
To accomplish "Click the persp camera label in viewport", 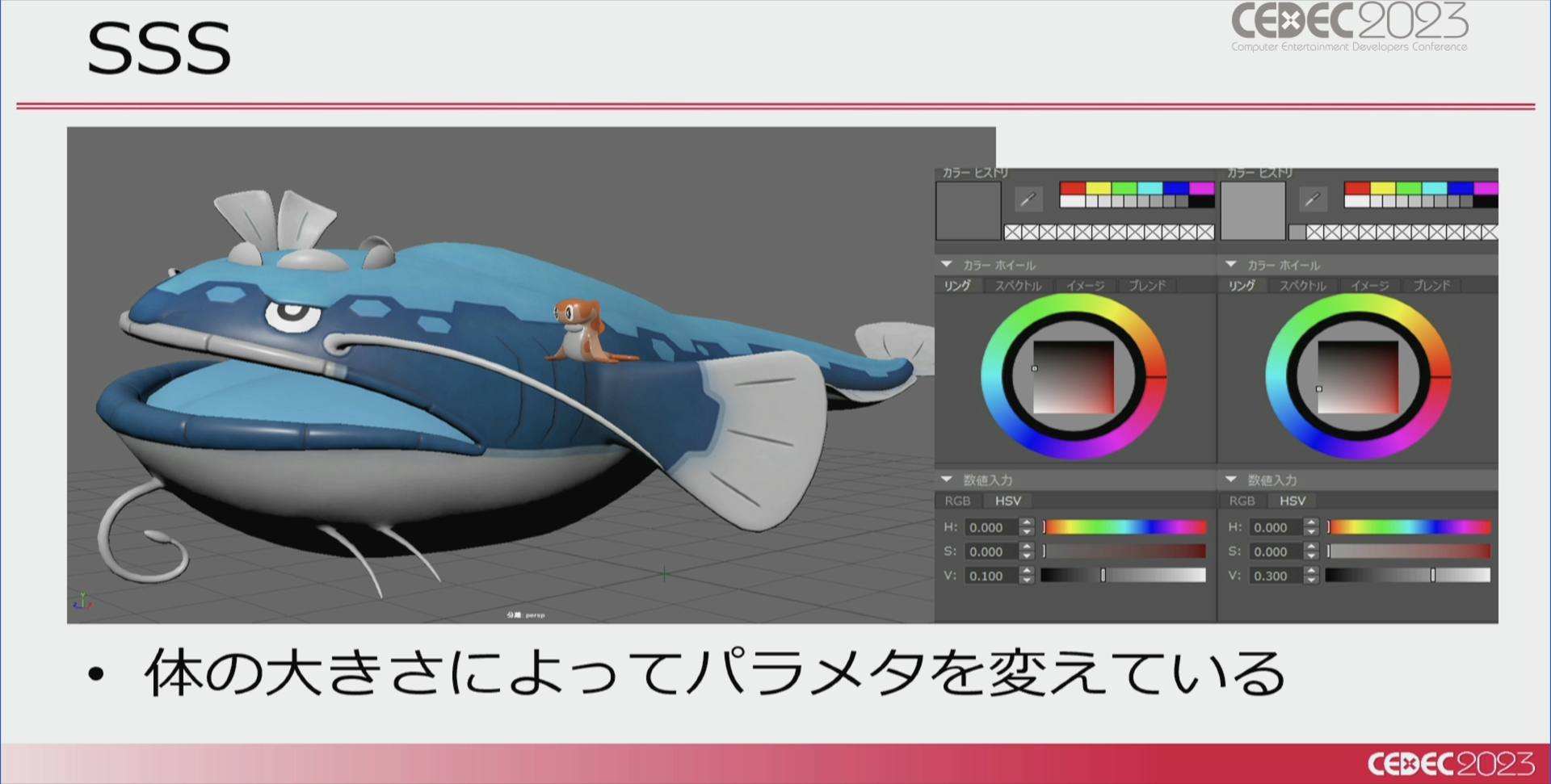I will coord(526,615).
